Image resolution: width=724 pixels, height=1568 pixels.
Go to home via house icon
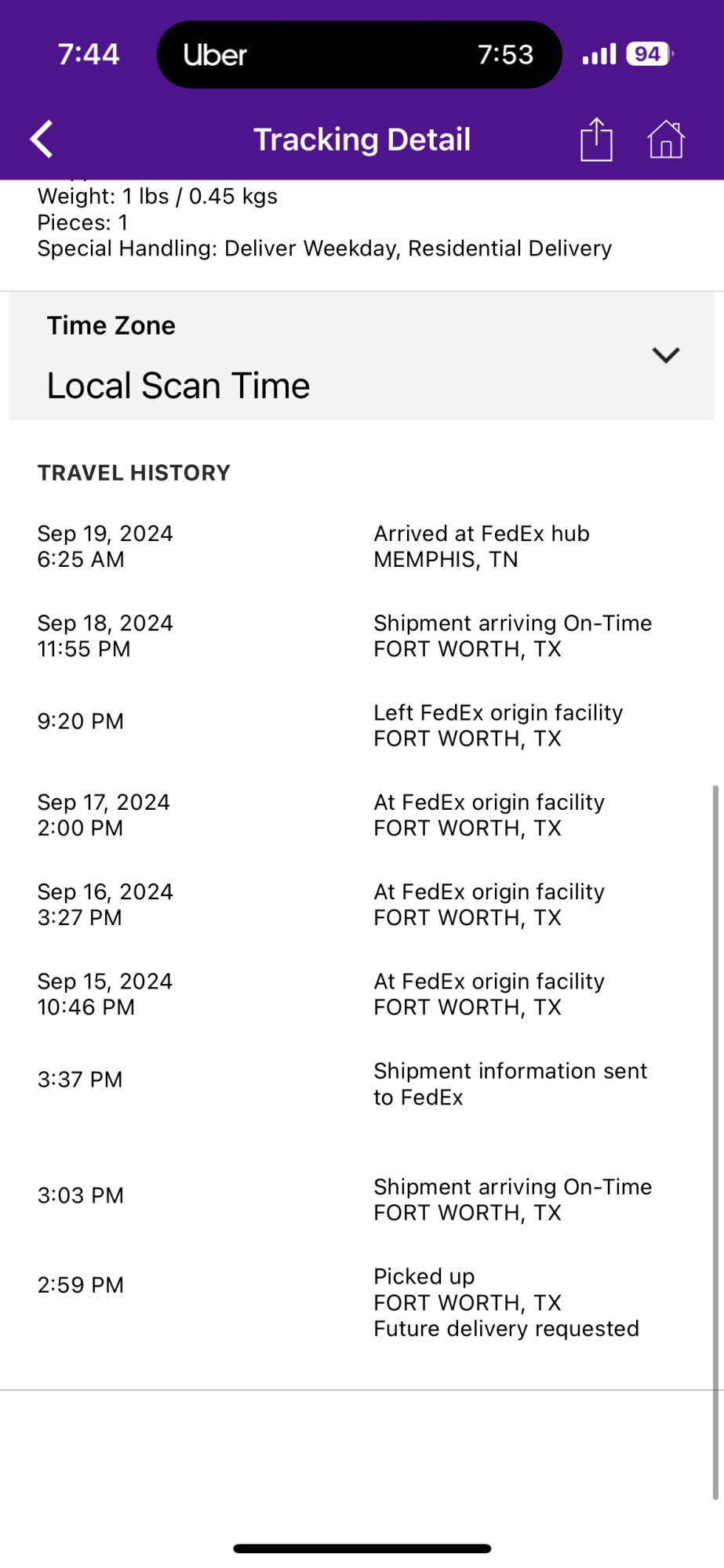point(666,140)
